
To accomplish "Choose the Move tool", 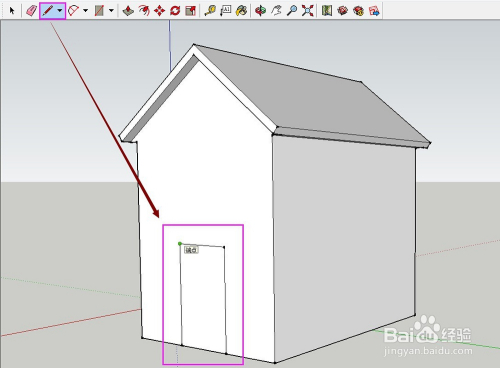I will (160, 11).
